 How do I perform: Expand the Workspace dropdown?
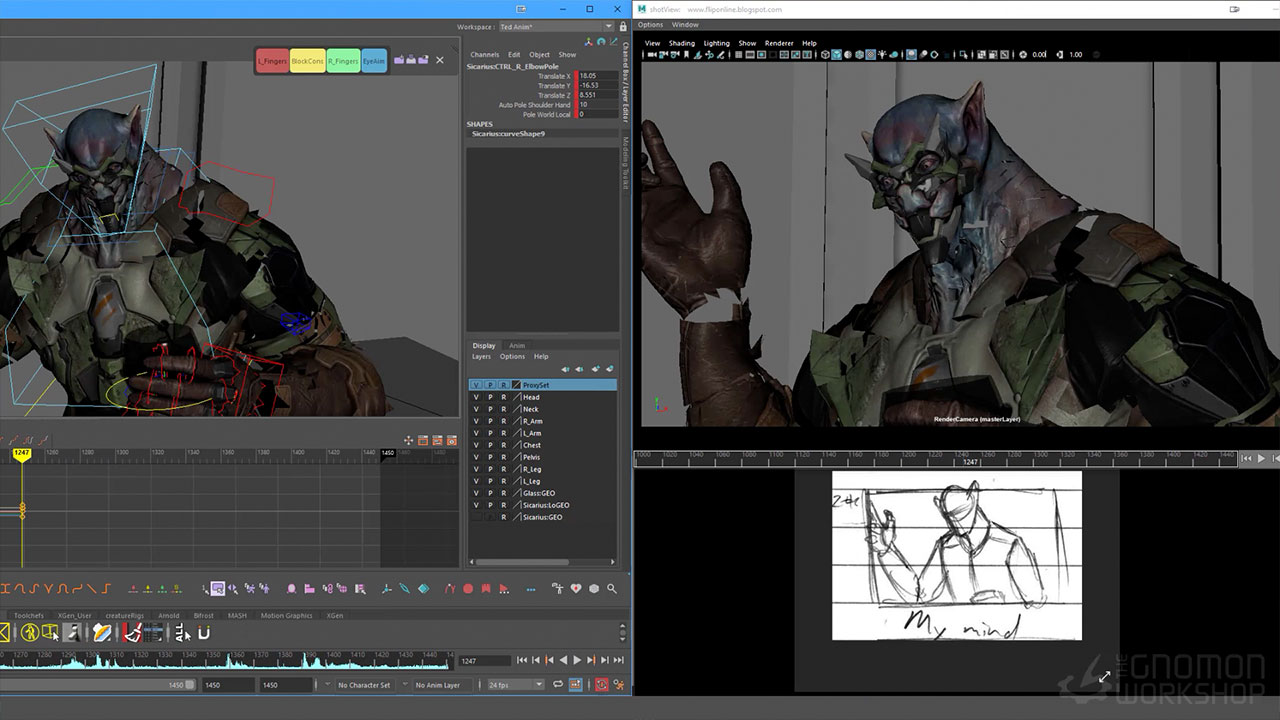pos(608,27)
